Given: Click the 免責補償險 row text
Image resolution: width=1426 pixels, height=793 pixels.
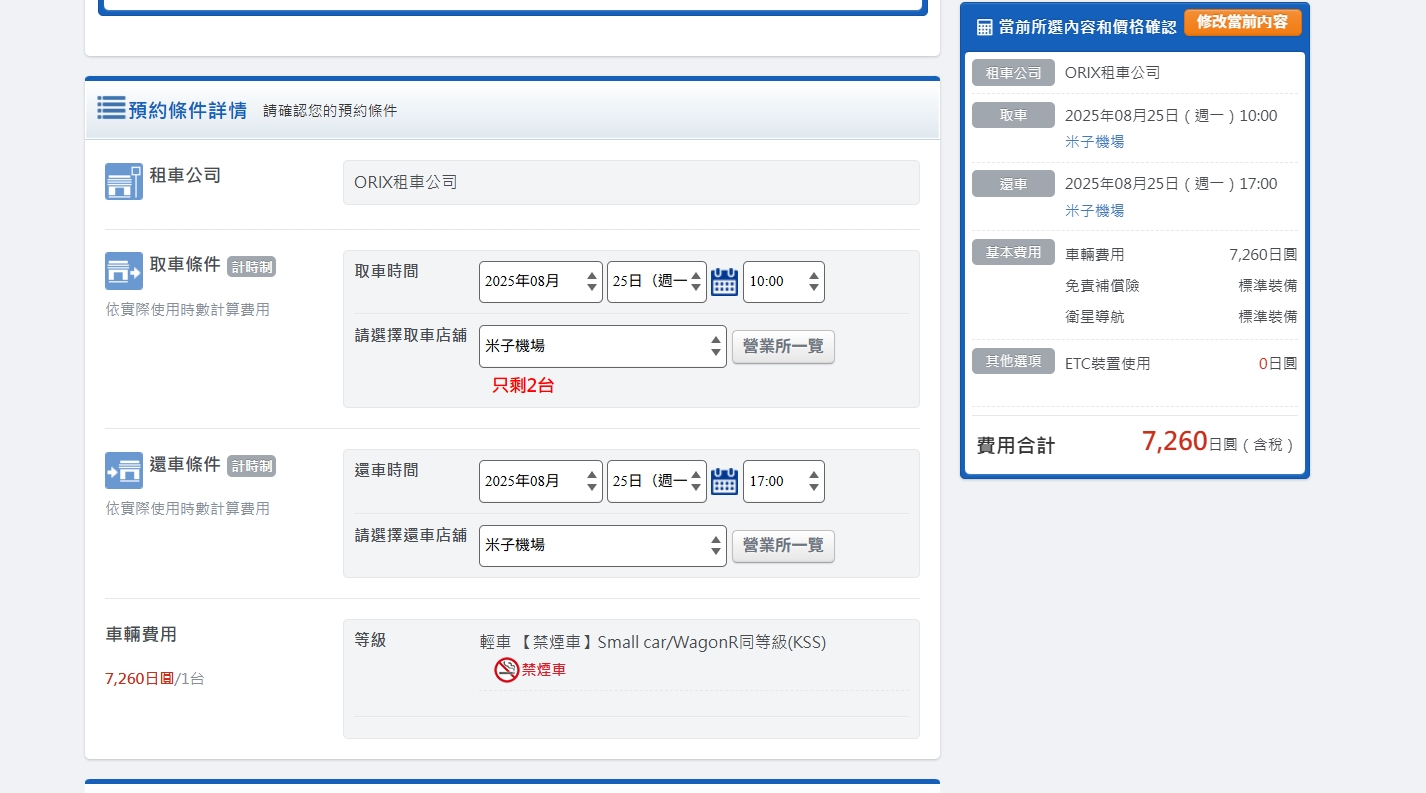Looking at the screenshot, I should (x=1102, y=286).
